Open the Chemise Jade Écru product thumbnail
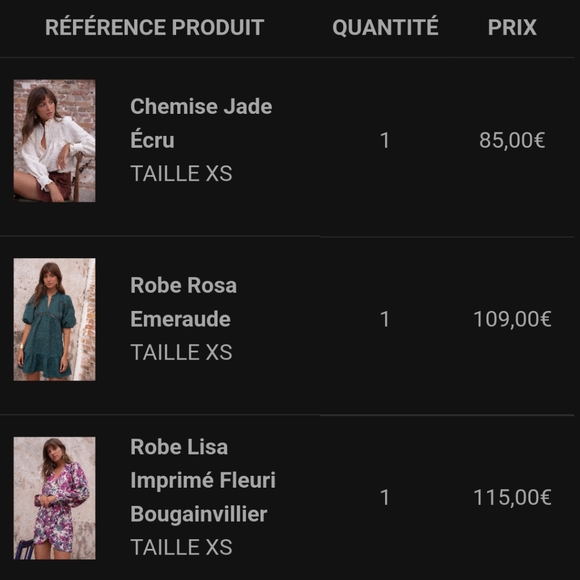580x580 pixels. [x=54, y=141]
